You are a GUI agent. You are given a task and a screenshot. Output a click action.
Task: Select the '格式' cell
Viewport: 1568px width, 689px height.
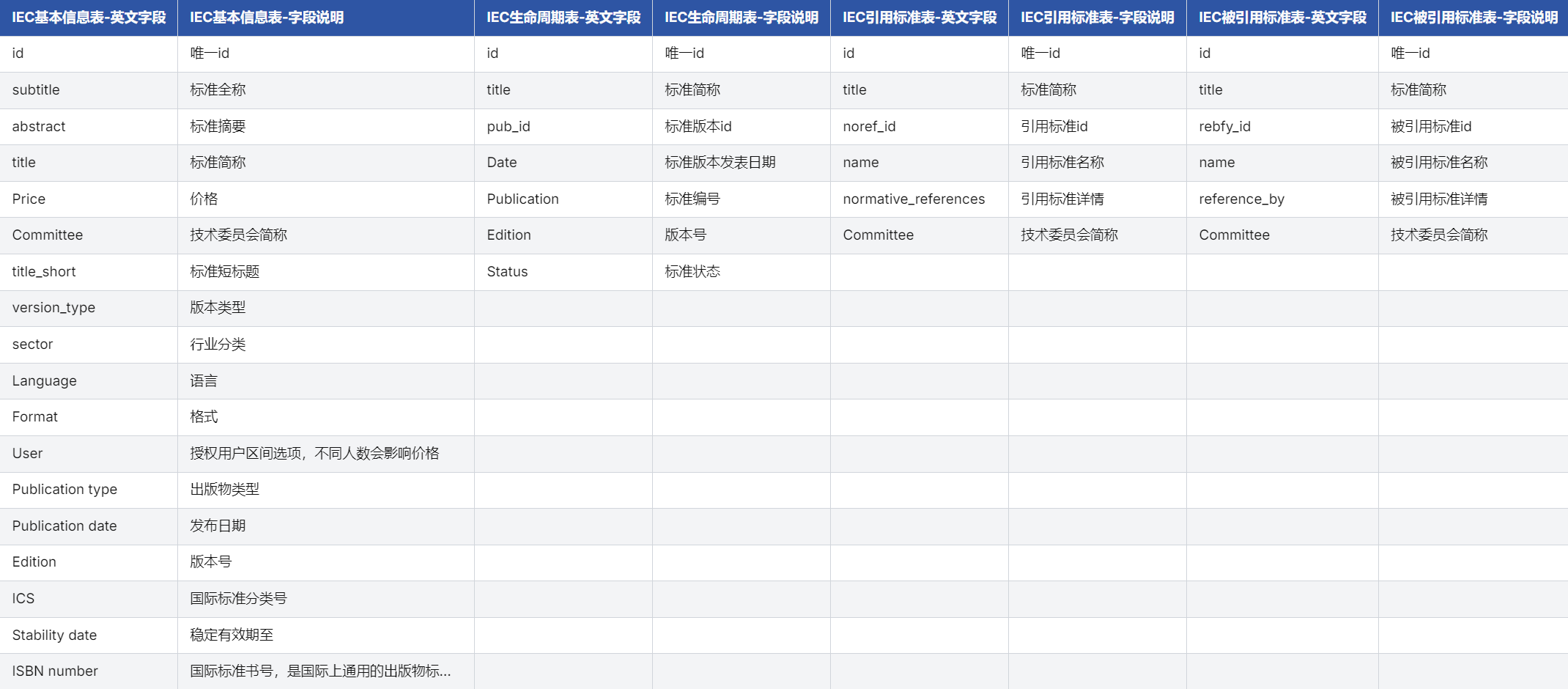326,417
